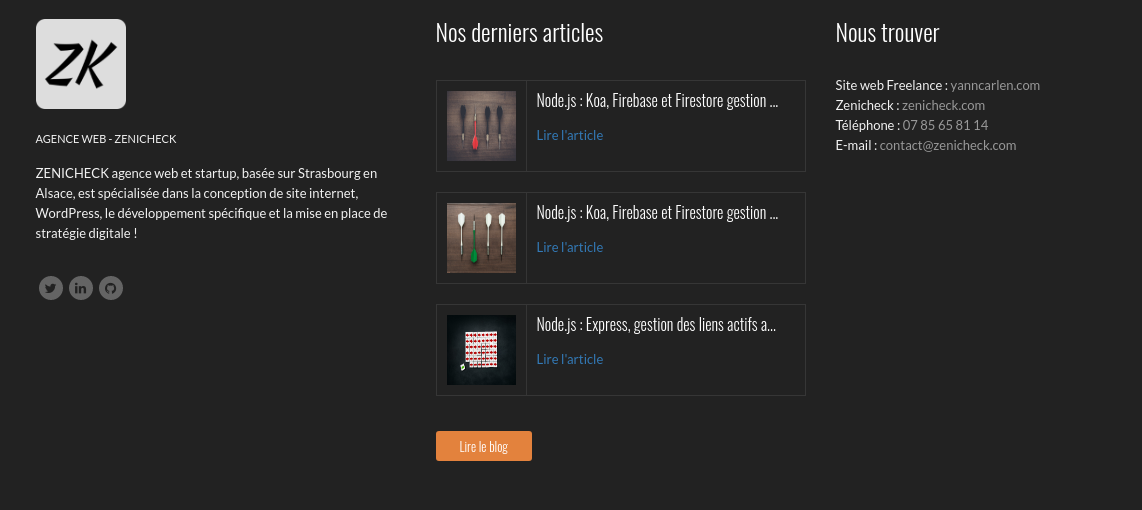
Task: Click the AGENCE WEB - ZENICHECK label
Action: point(106,138)
